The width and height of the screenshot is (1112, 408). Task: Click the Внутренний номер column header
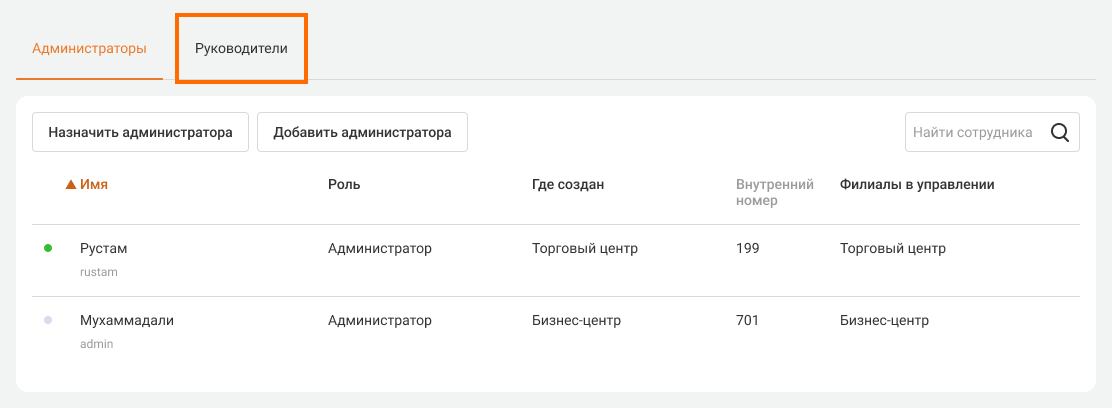774,192
